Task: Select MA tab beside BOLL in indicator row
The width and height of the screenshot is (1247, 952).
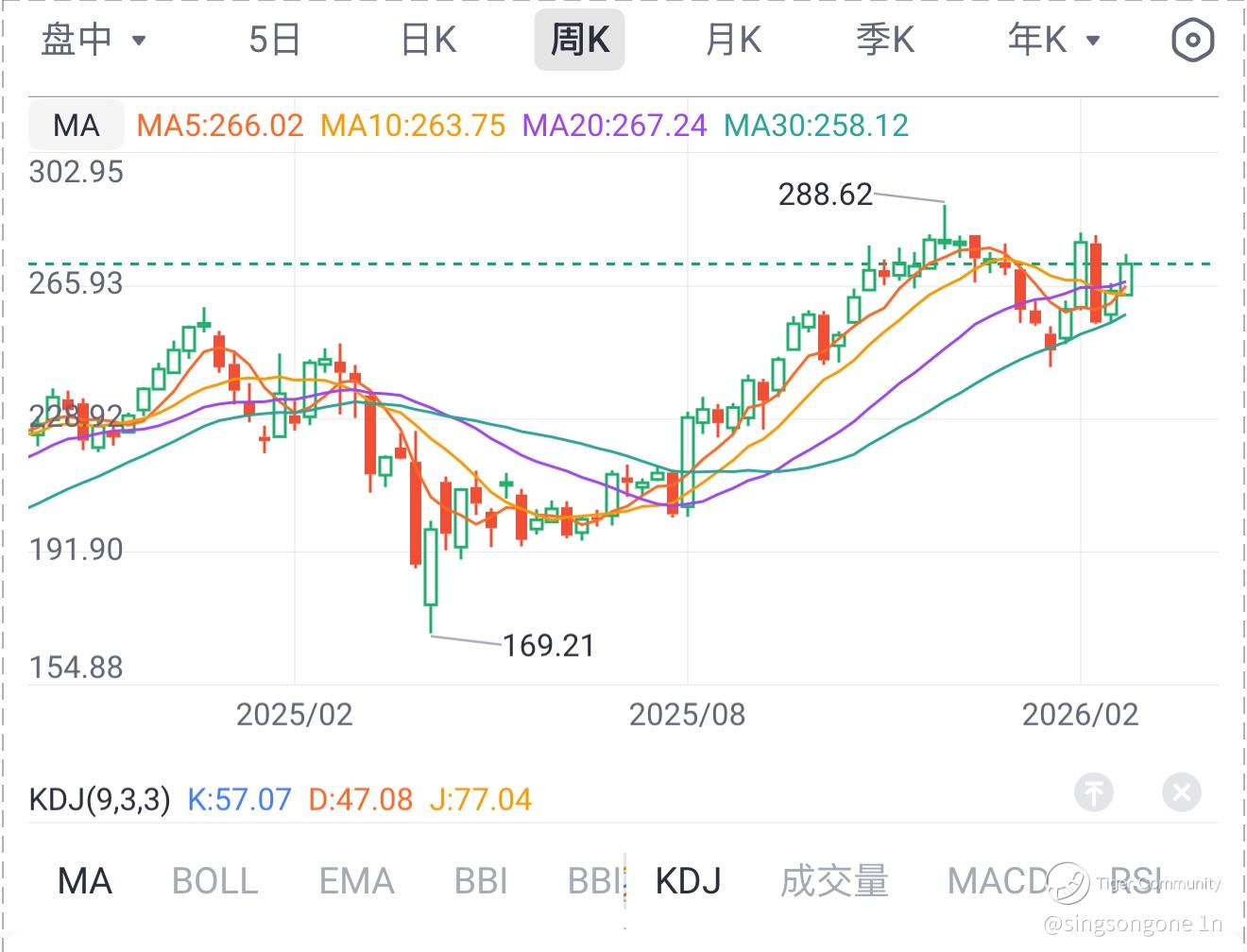Action: (85, 881)
